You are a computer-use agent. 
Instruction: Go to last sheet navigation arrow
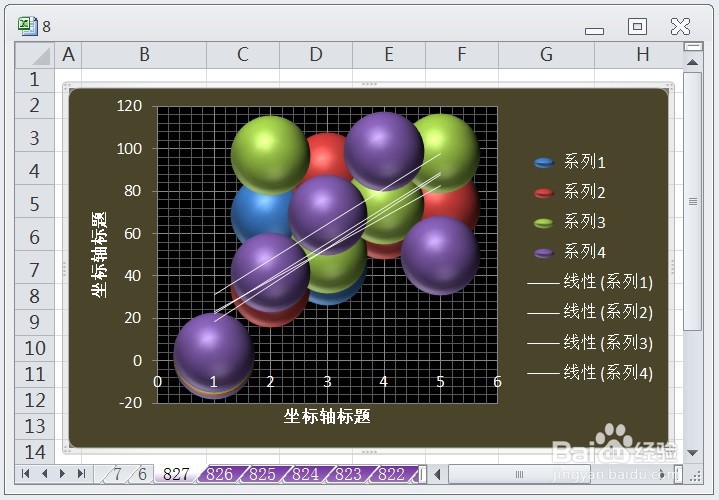coord(82,473)
